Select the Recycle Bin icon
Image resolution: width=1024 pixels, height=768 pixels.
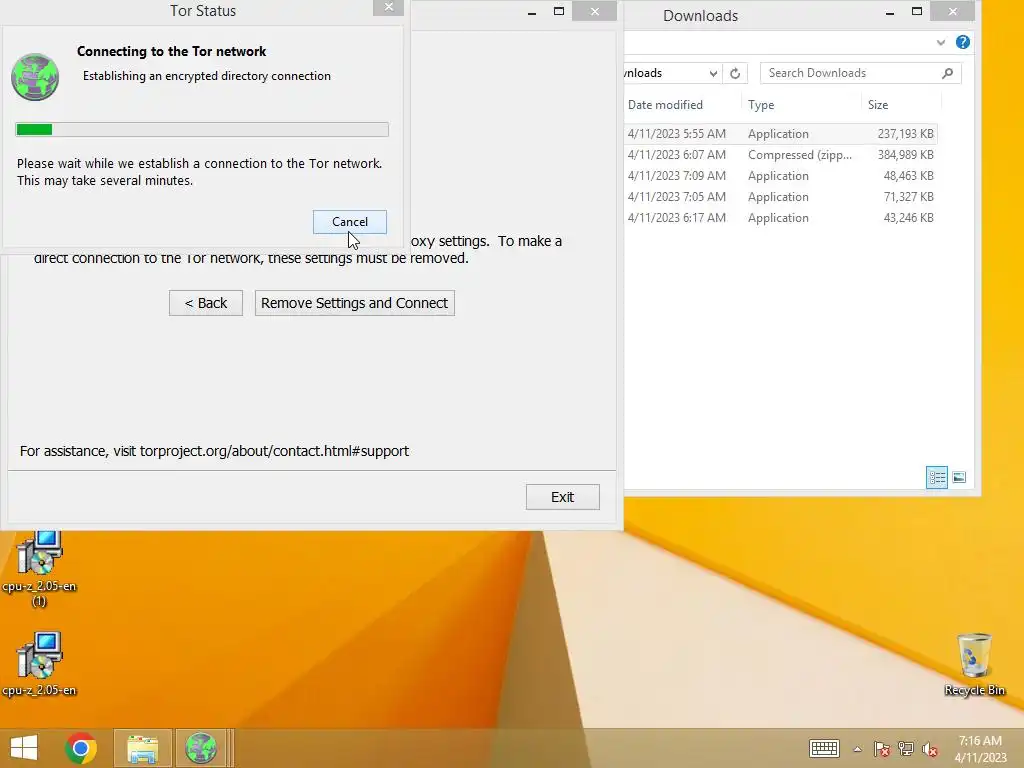pos(974,664)
